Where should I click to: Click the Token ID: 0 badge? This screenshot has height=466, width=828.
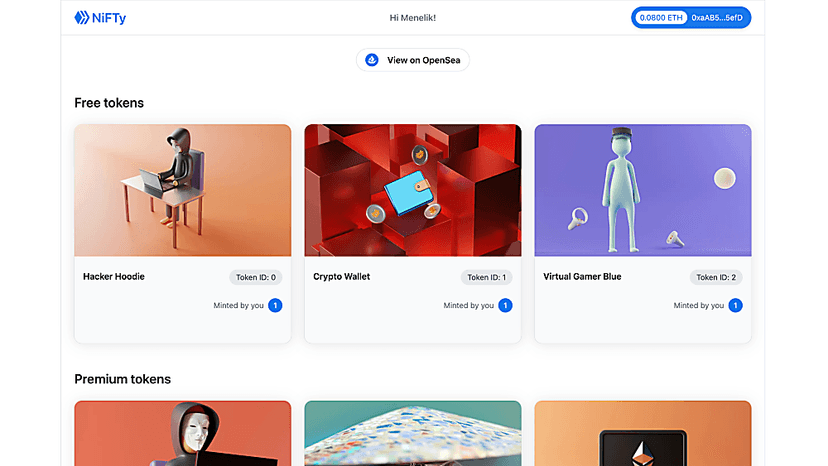(256, 277)
